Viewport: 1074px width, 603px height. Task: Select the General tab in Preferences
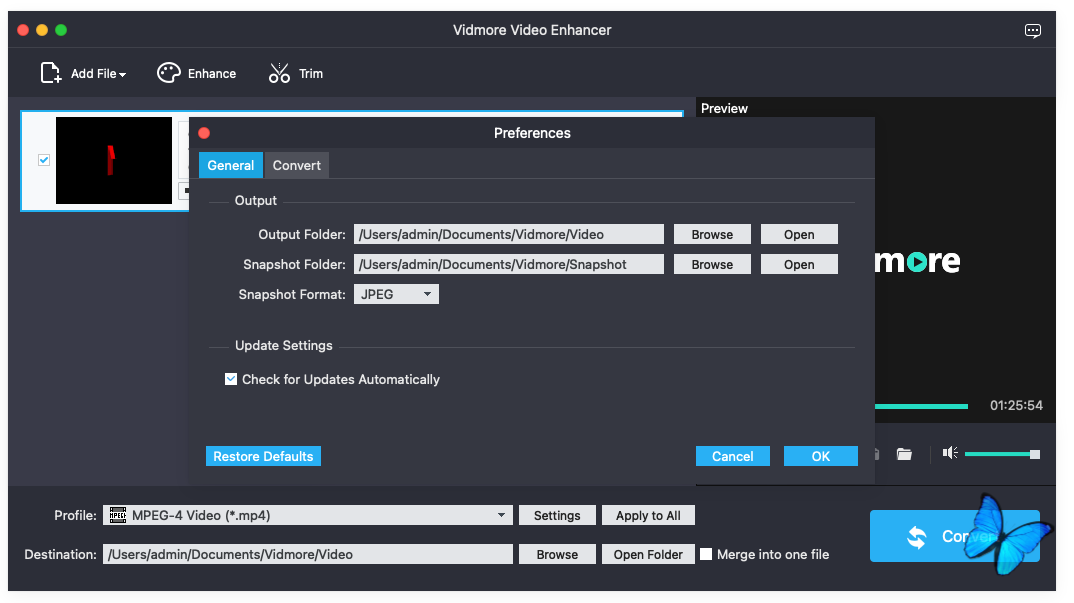[231, 165]
